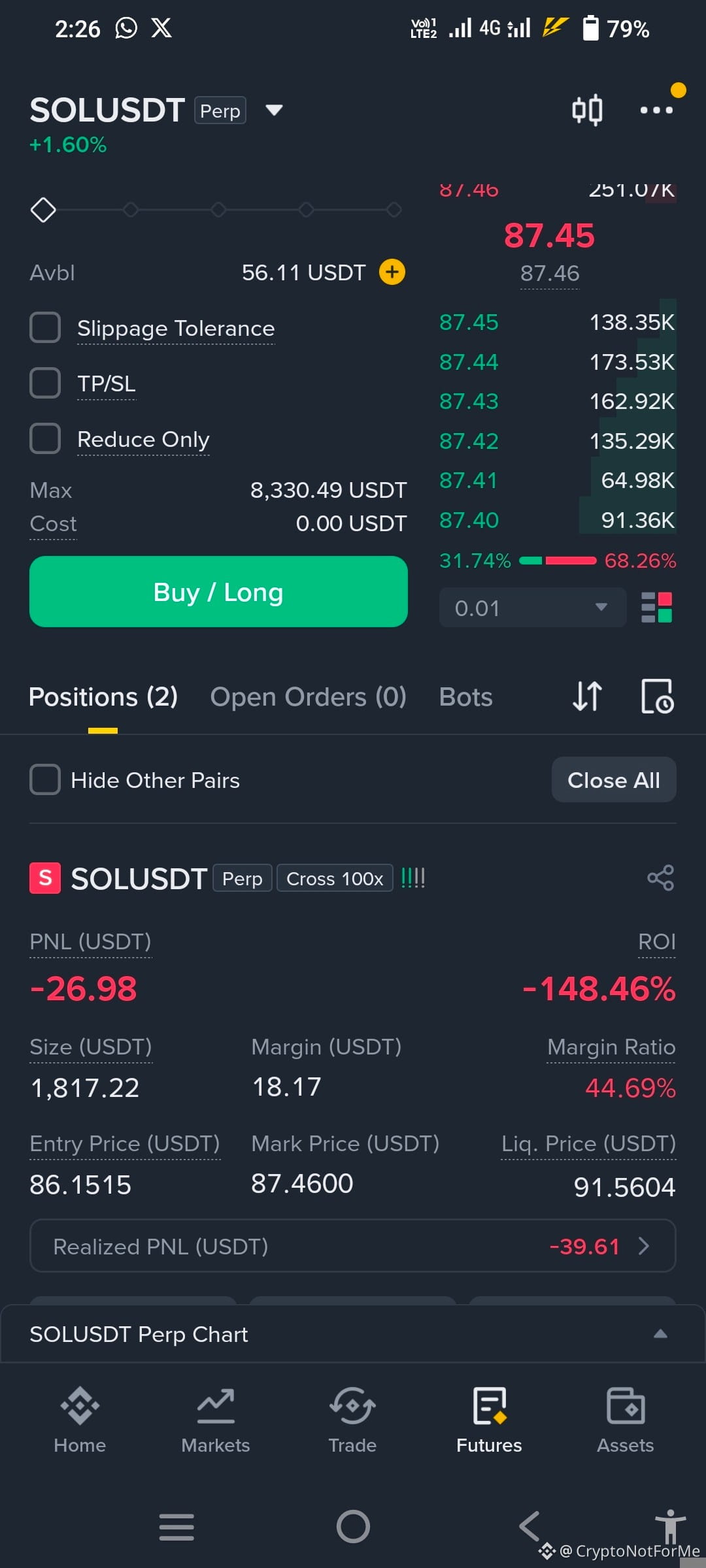Image resolution: width=706 pixels, height=1568 pixels.
Task: Switch to the Open Orders (0) tab
Action: (x=308, y=696)
